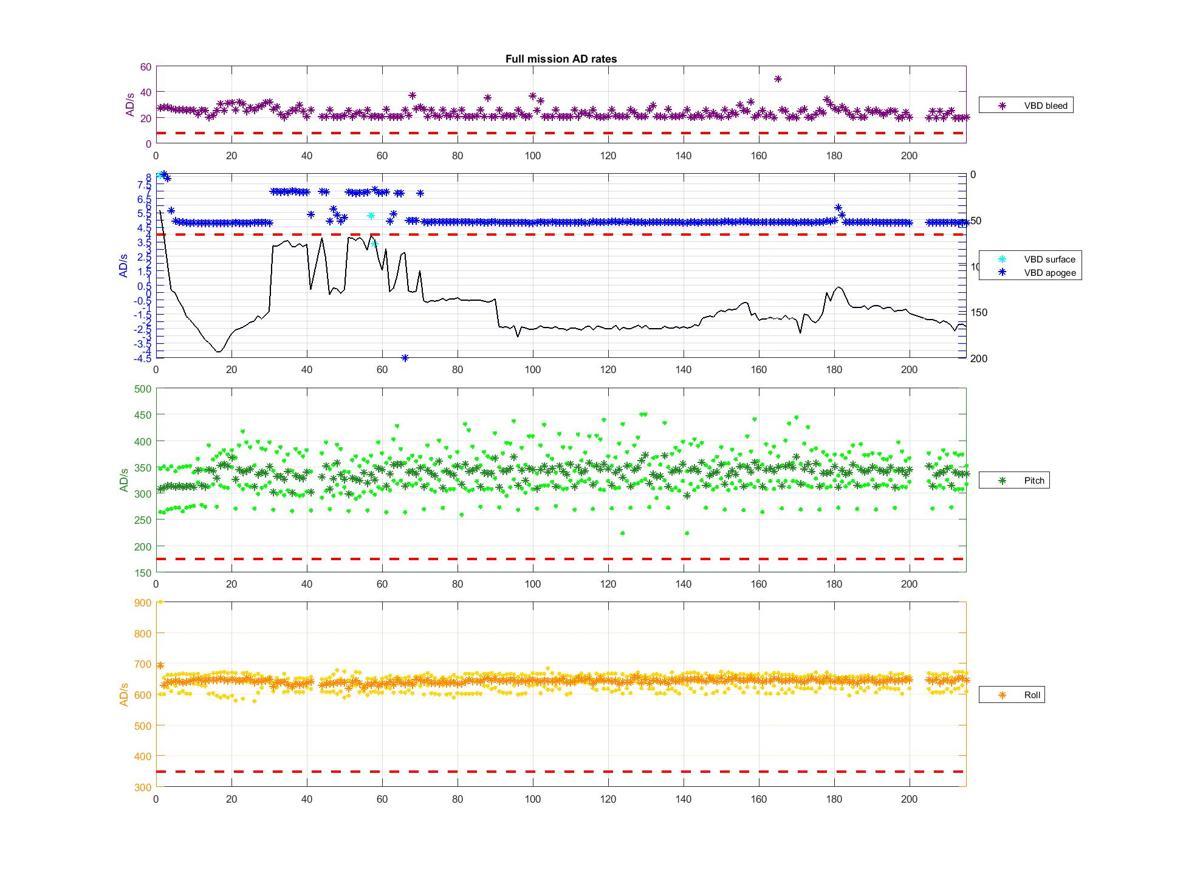
Task: Click the '40' tick on the purple y-axis
Action: coord(145,93)
